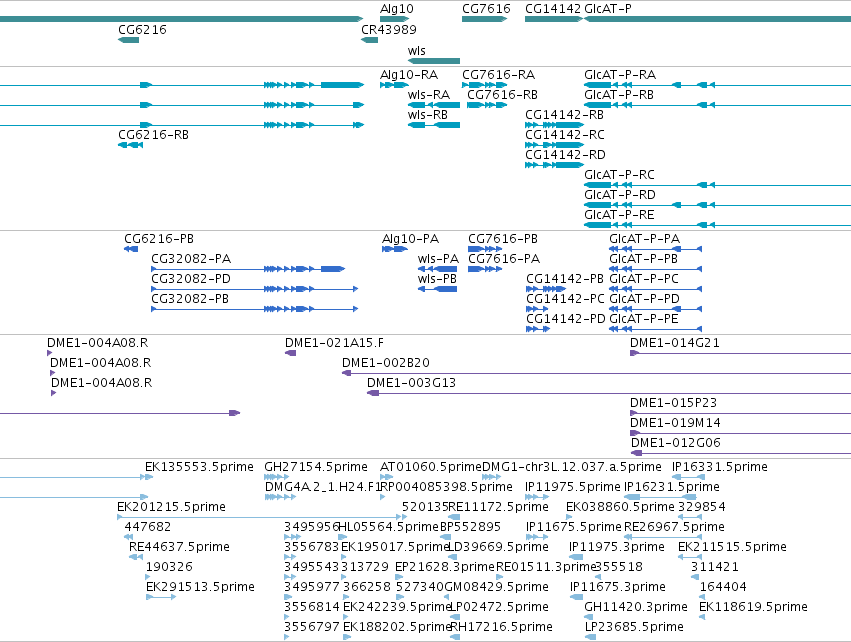Click the wls-RA transcript label

click(x=429, y=94)
